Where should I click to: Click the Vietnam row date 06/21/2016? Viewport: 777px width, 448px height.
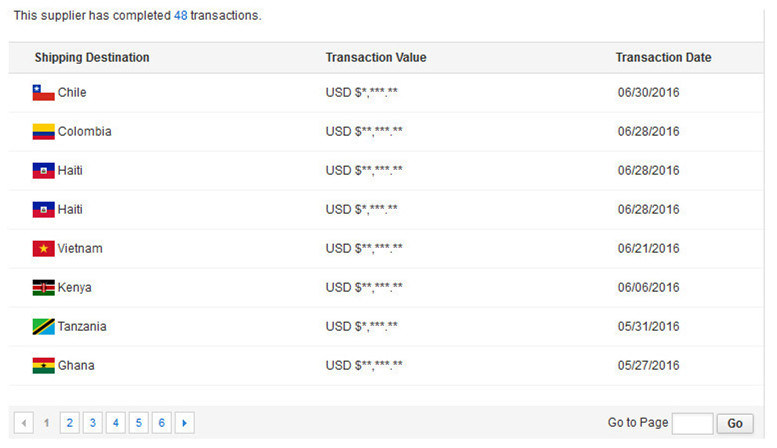point(648,249)
